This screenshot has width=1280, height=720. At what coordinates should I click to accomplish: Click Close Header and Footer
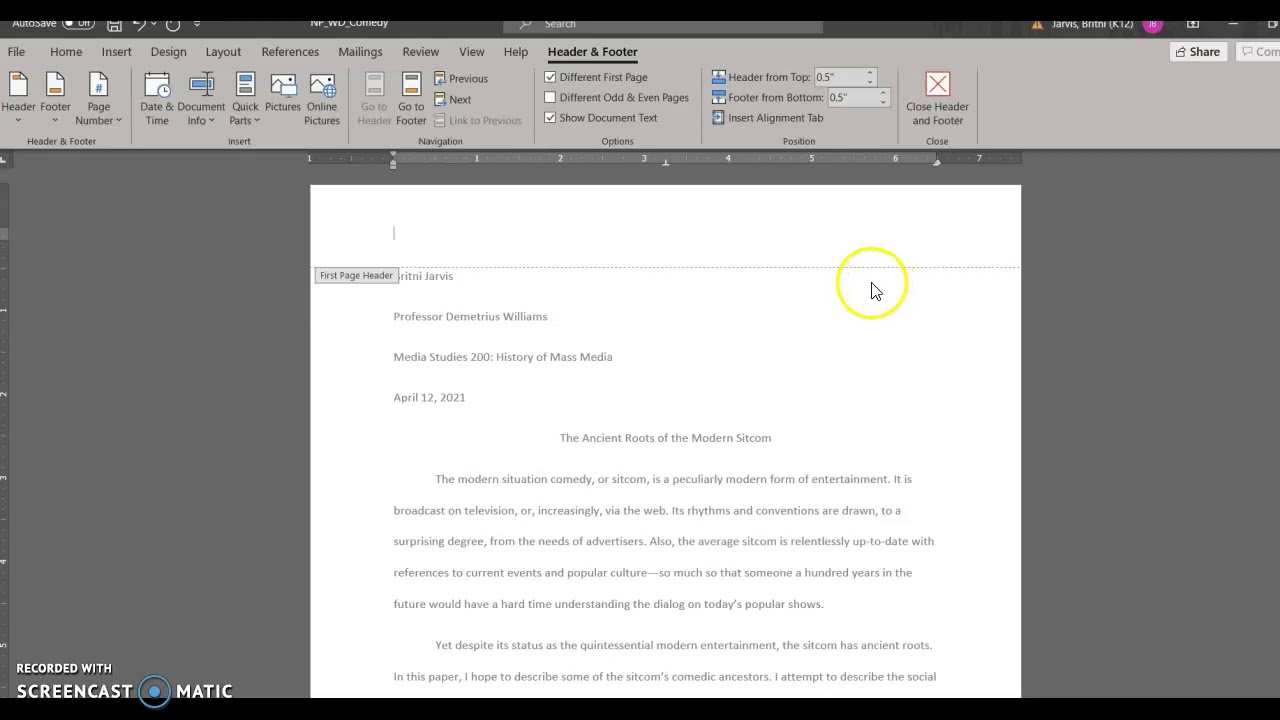937,99
